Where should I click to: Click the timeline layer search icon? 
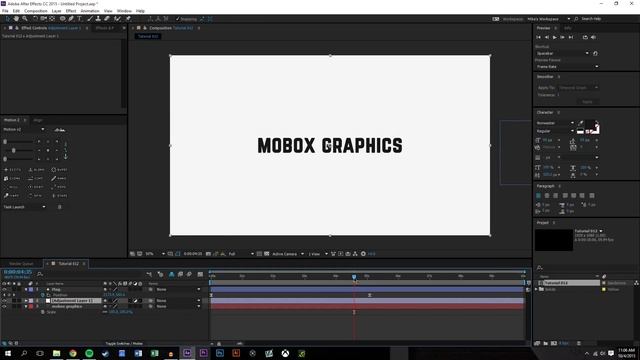(x=40, y=274)
